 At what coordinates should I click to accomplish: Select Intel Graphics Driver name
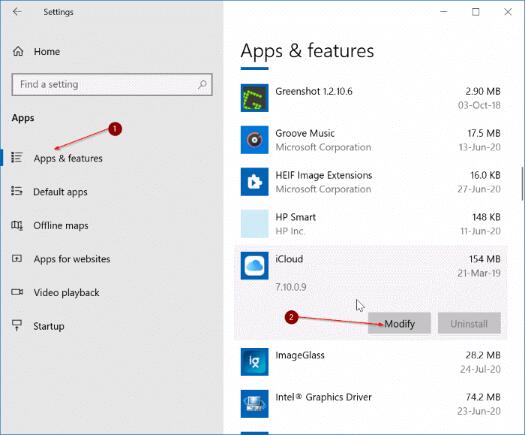[323, 397]
